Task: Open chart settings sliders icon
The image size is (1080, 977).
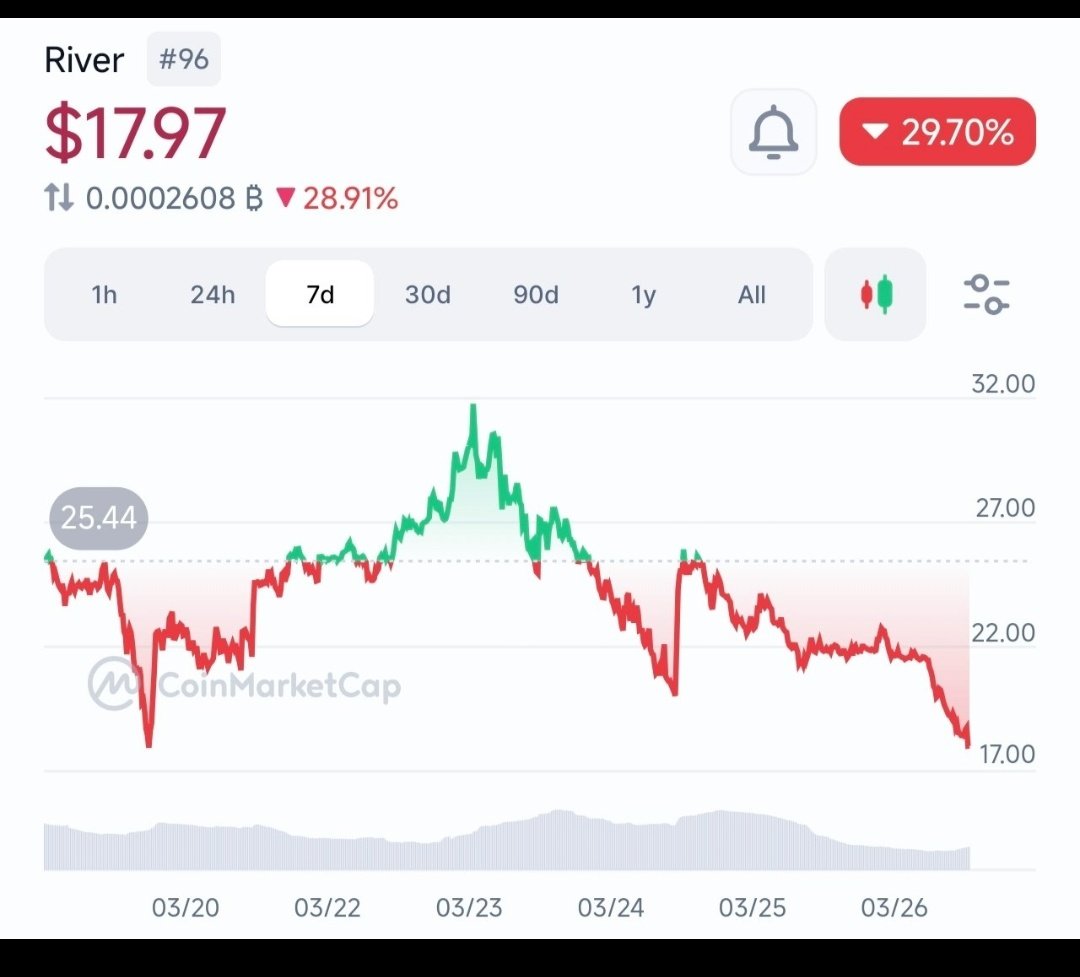Action: [x=986, y=295]
